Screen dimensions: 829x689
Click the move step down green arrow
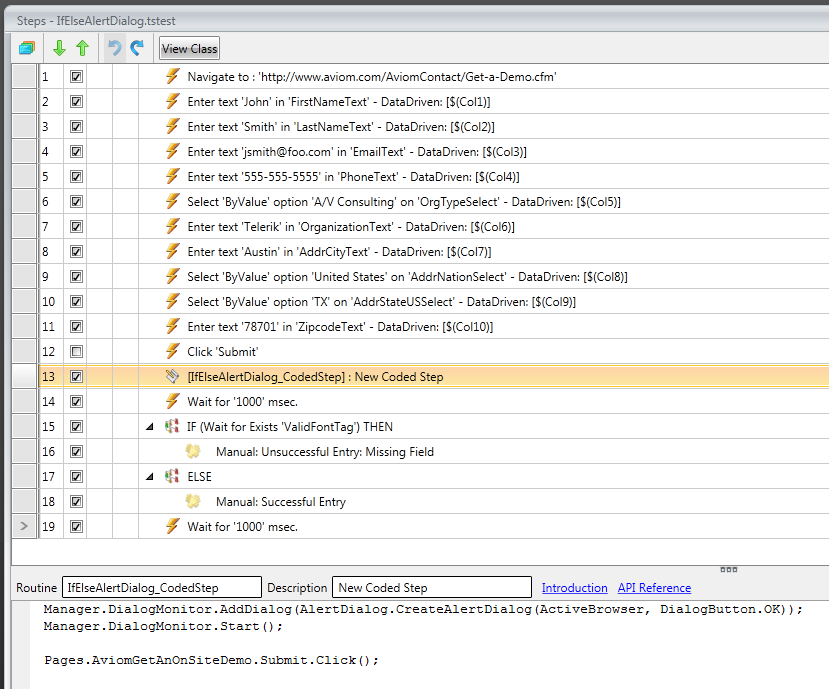click(x=59, y=49)
